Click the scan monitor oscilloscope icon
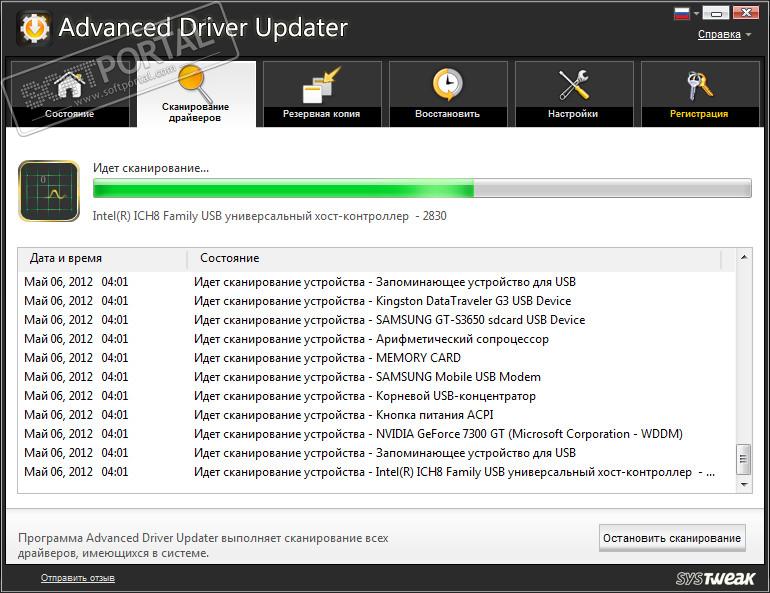 coord(49,191)
